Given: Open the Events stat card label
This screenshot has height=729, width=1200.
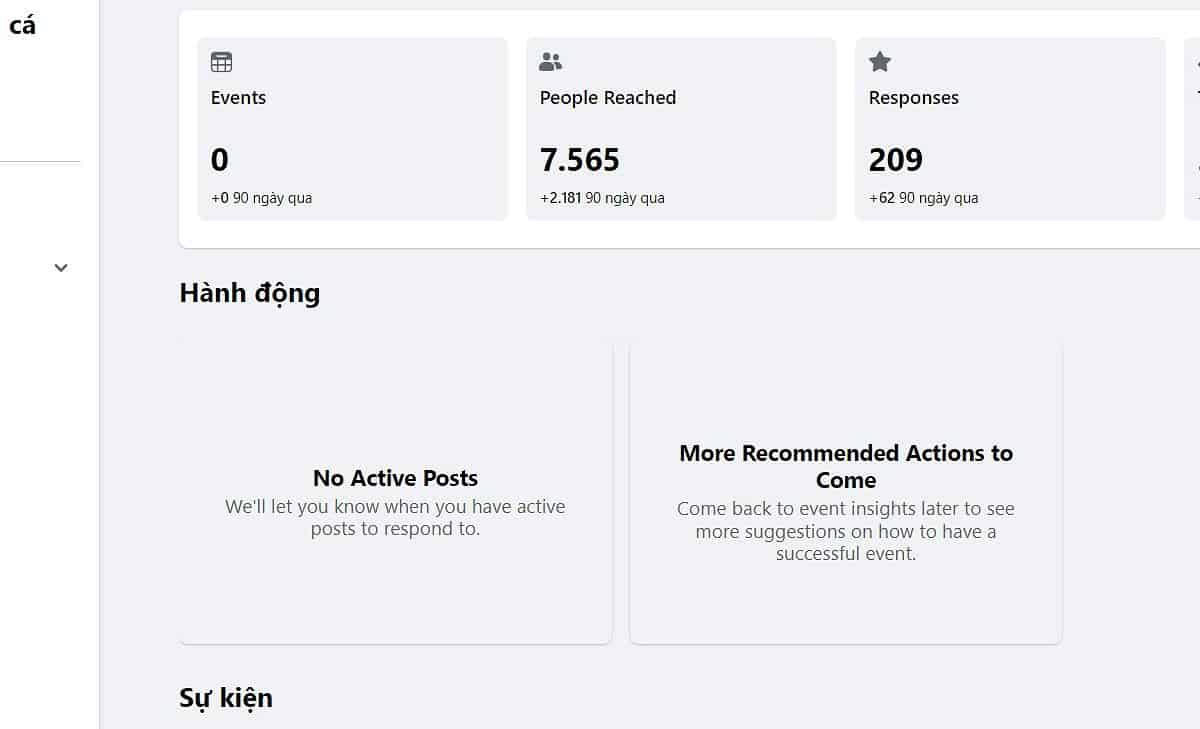Looking at the screenshot, I should coord(238,98).
